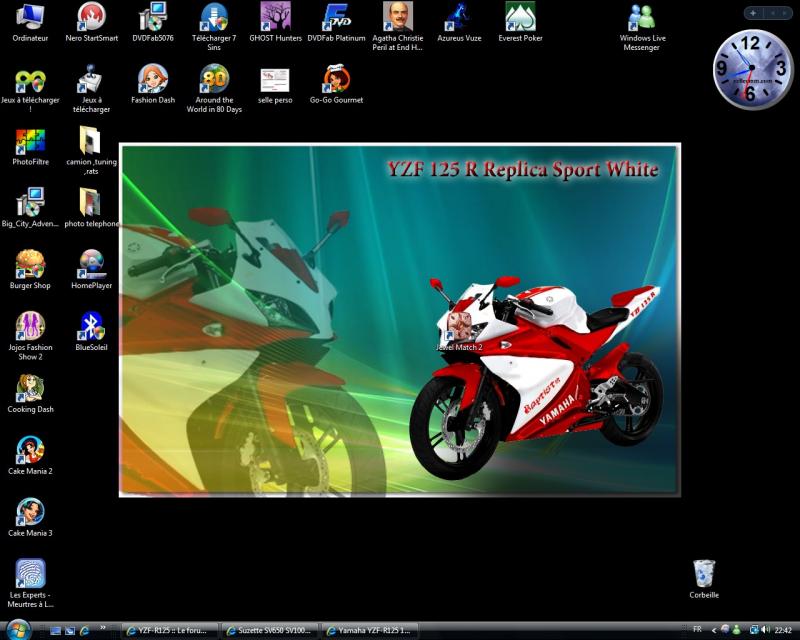Screen dimensions: 800x640
Task: Click the sidebar next gadgets arrow
Action: click(784, 13)
